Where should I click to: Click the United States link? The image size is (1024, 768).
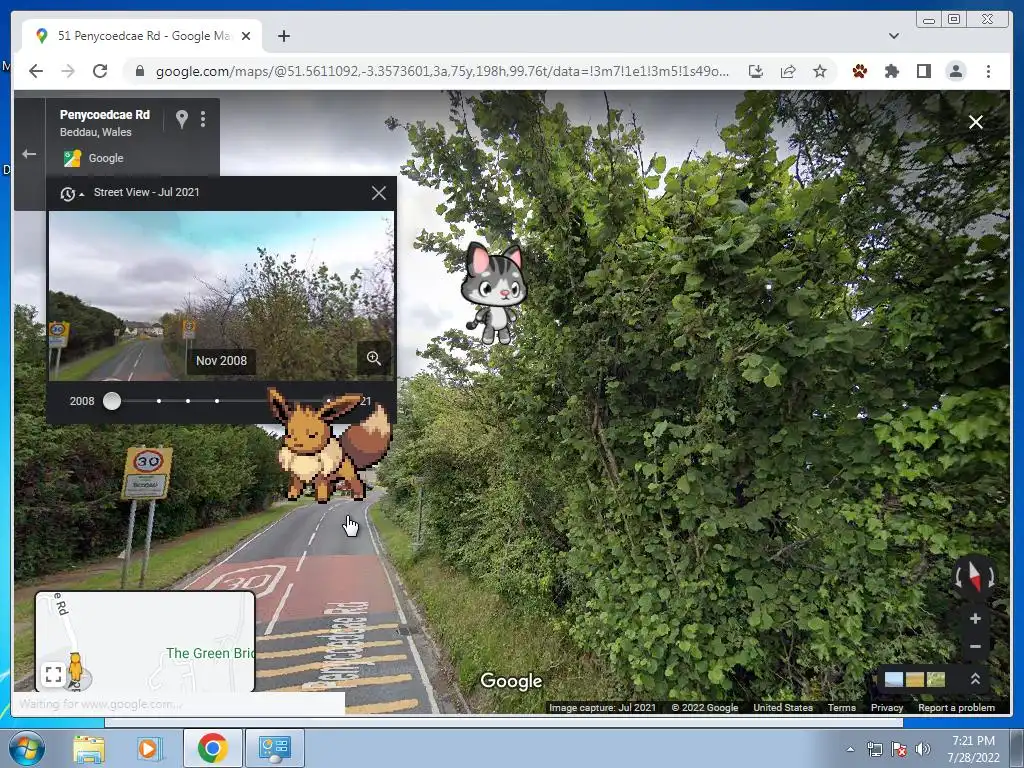783,708
